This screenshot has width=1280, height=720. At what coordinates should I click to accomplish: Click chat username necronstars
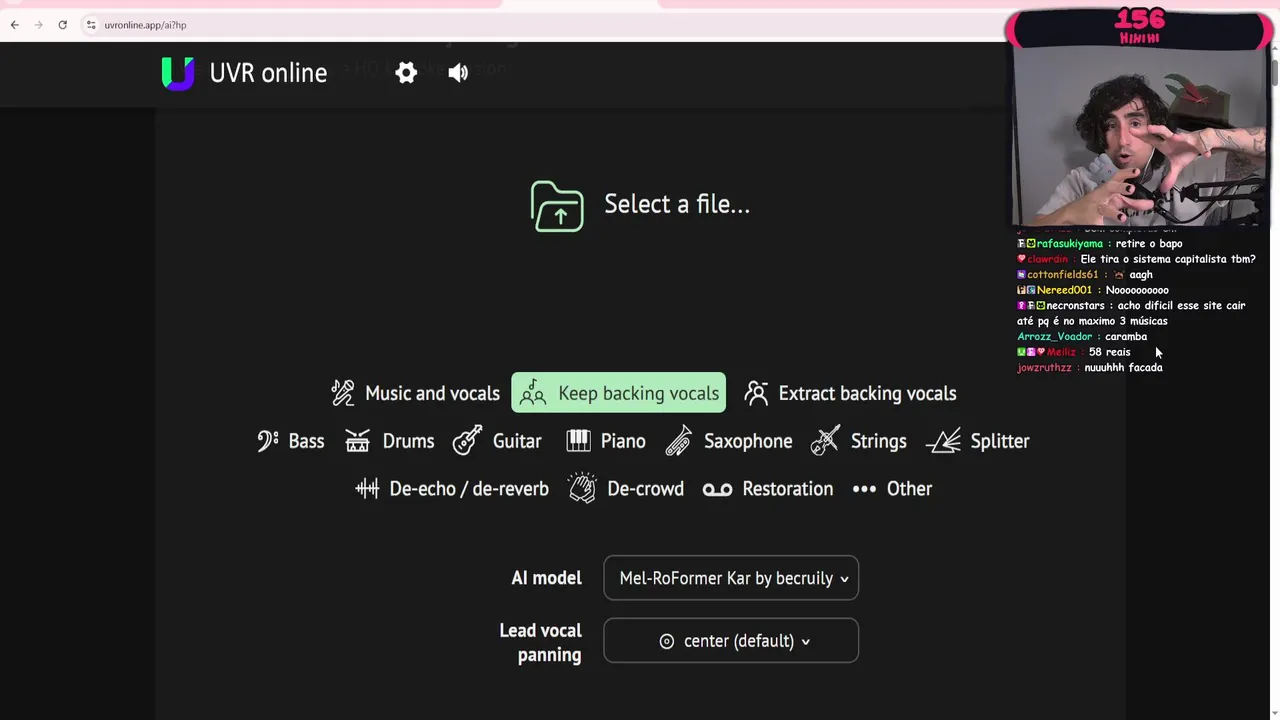(x=1075, y=306)
